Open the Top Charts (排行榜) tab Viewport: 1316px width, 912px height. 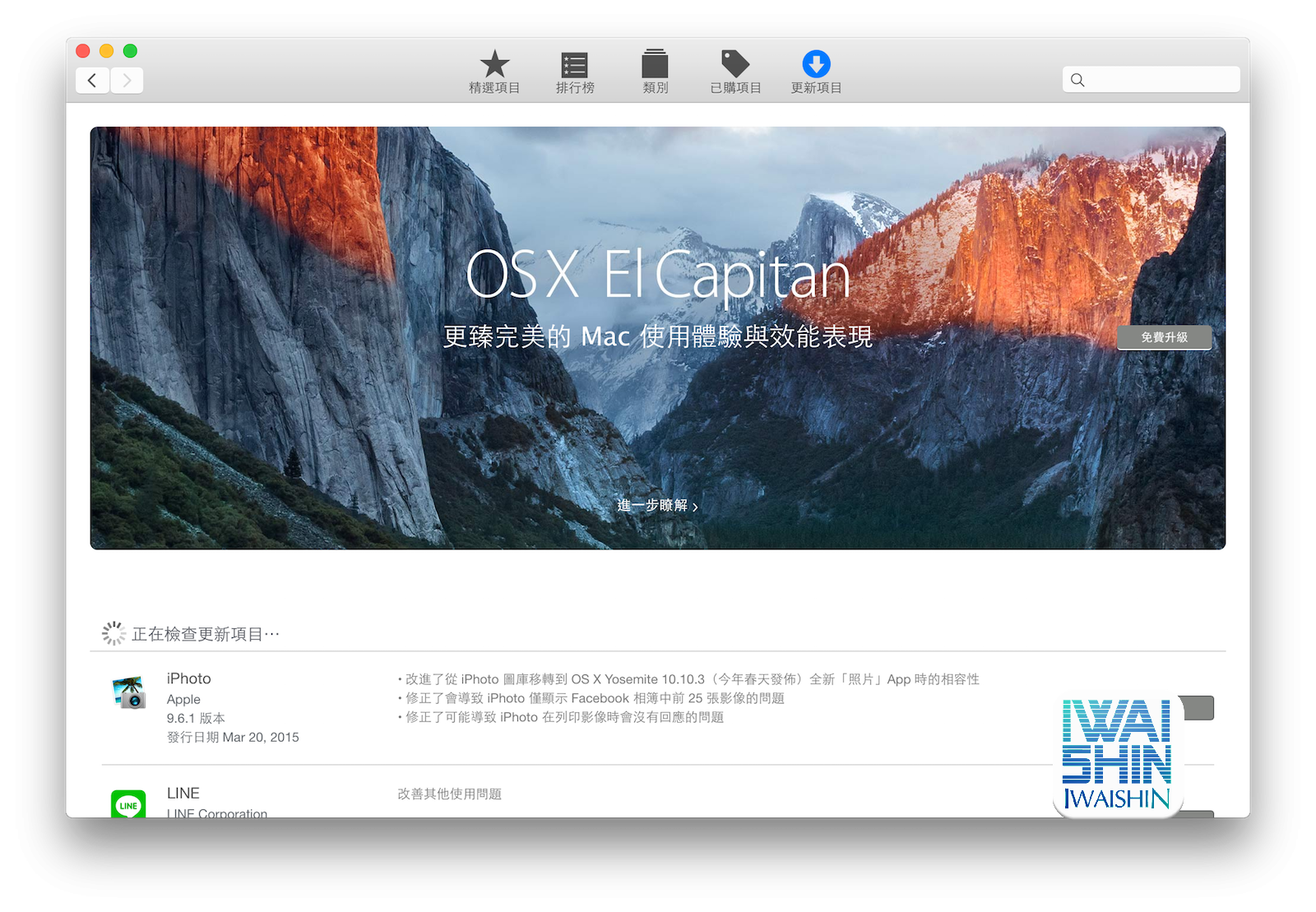(574, 72)
